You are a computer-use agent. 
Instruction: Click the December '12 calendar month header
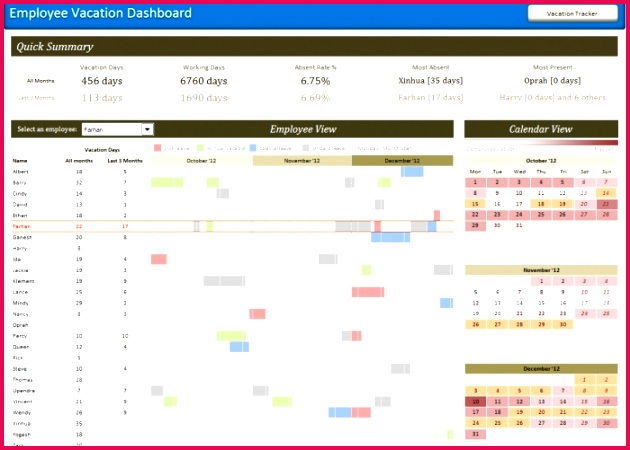click(x=541, y=369)
